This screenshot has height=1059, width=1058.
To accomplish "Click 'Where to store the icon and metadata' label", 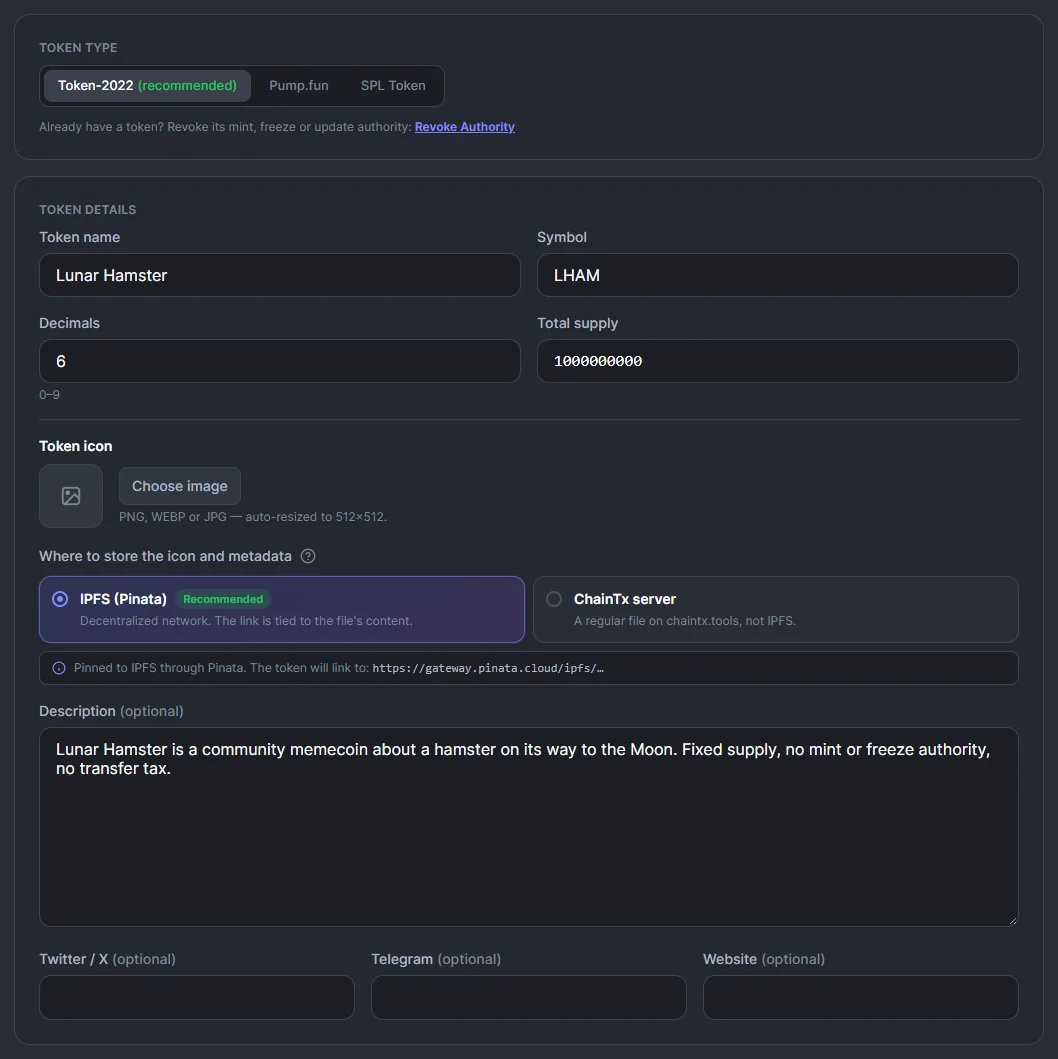I will [165, 556].
